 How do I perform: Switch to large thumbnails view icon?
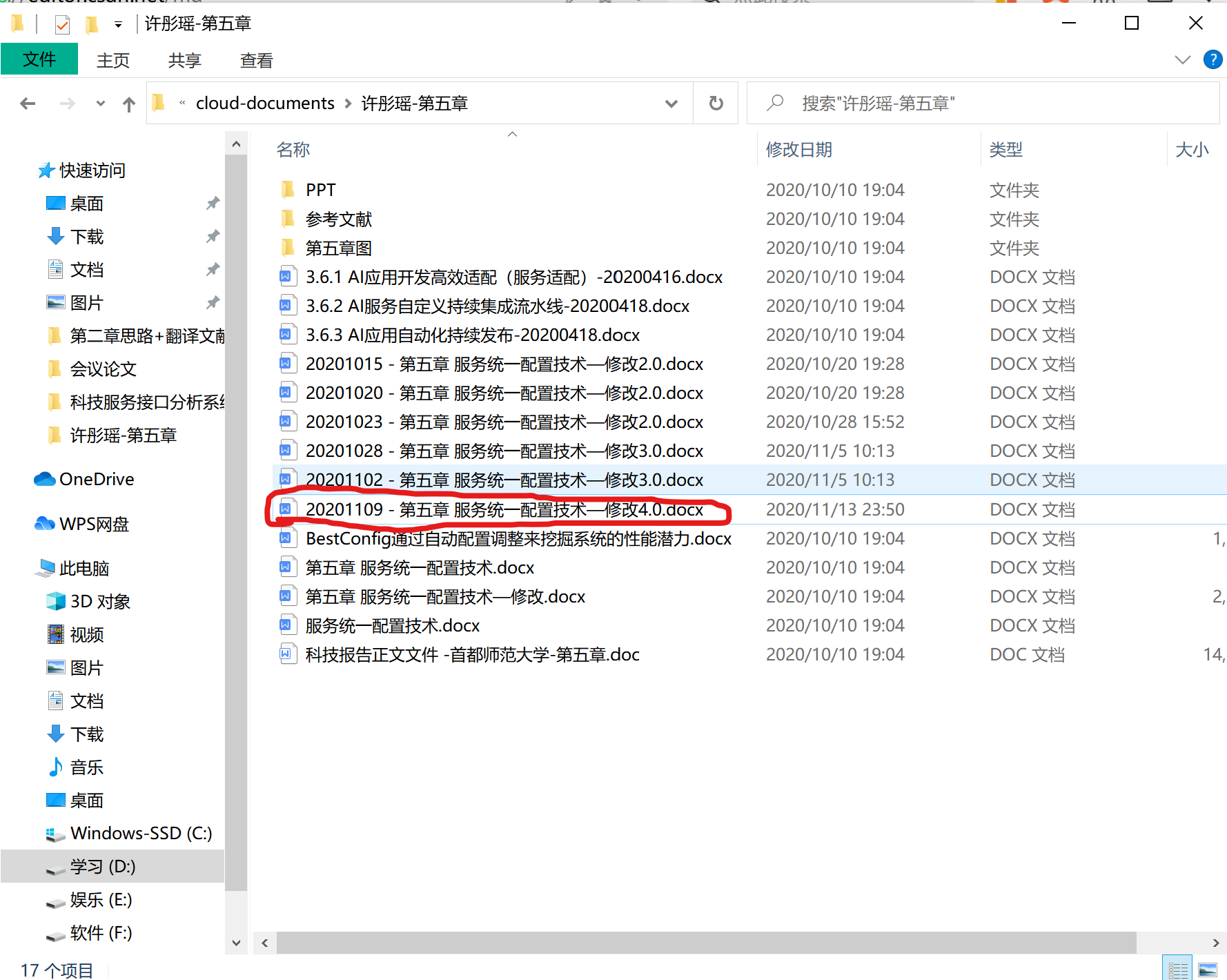1208,969
